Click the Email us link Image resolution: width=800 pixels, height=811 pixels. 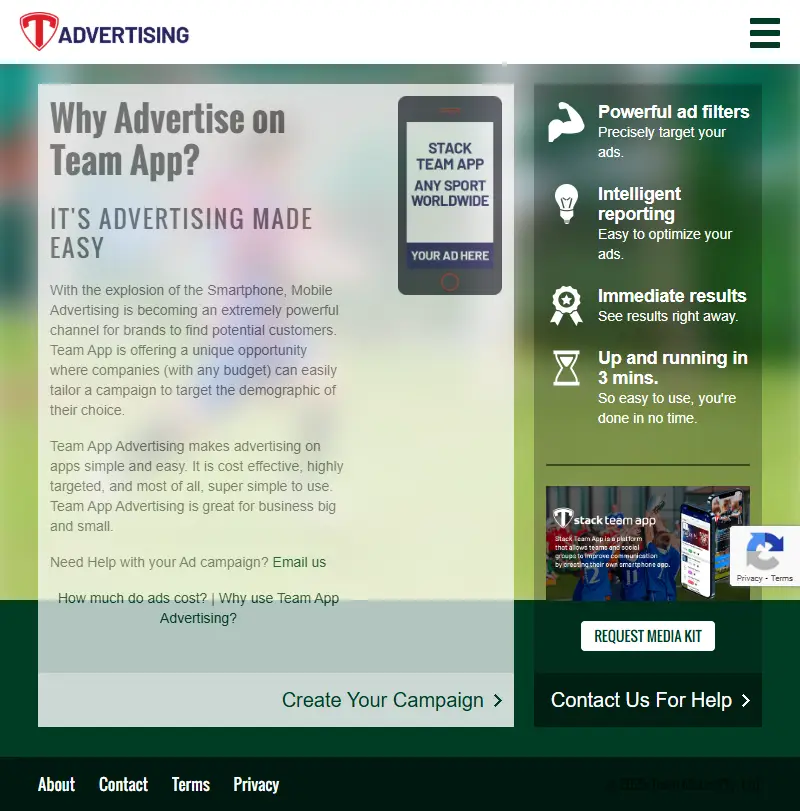[299, 562]
